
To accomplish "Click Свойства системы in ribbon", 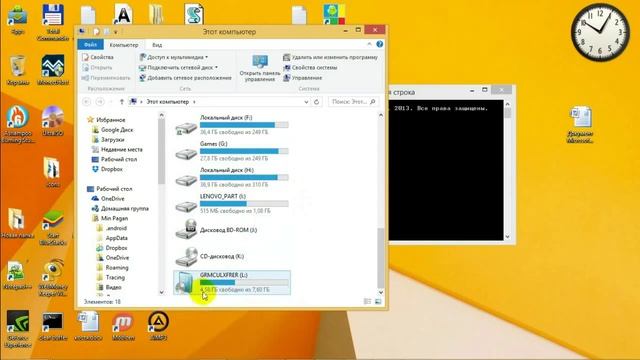I will tap(310, 67).
